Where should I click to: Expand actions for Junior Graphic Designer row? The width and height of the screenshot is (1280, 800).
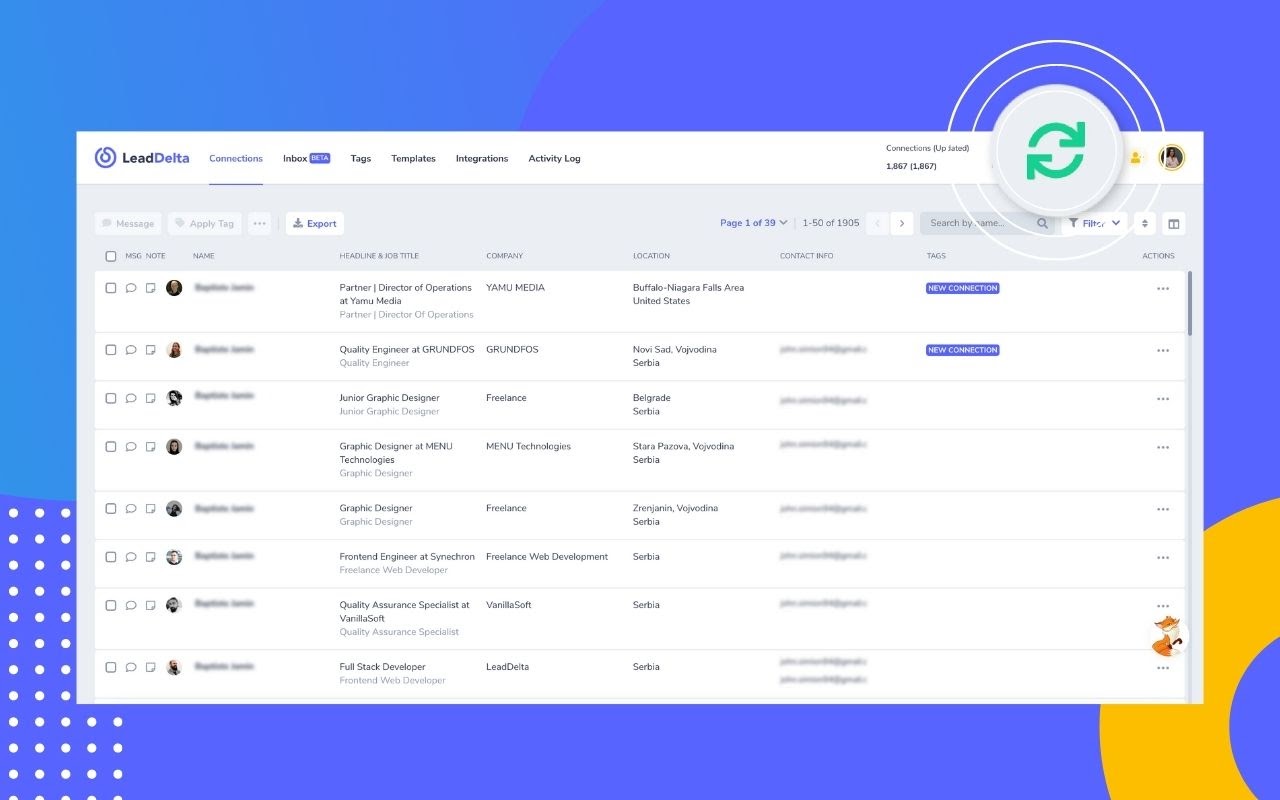tap(1163, 399)
